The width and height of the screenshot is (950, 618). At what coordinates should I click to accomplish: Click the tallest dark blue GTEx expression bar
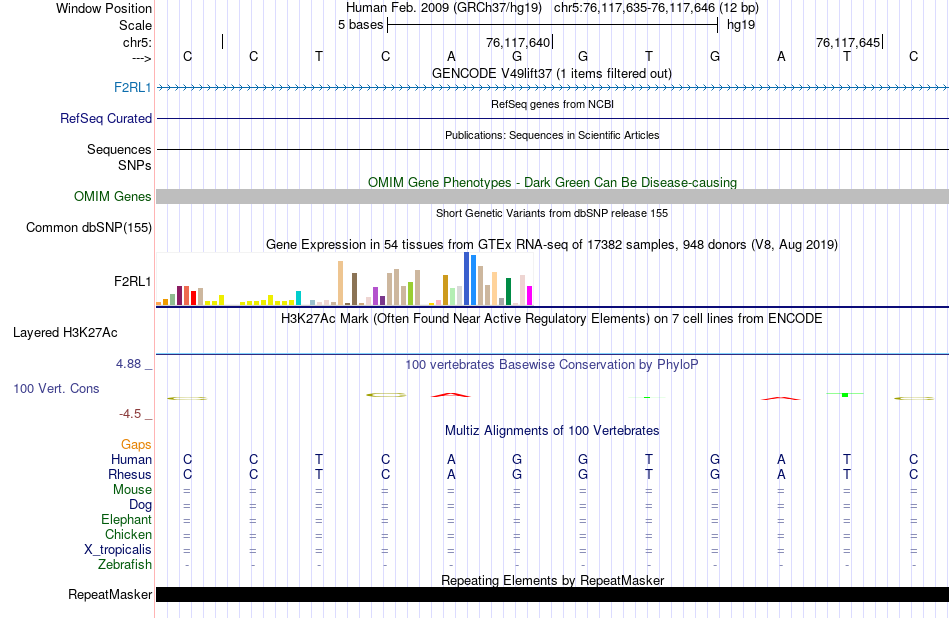point(467,279)
